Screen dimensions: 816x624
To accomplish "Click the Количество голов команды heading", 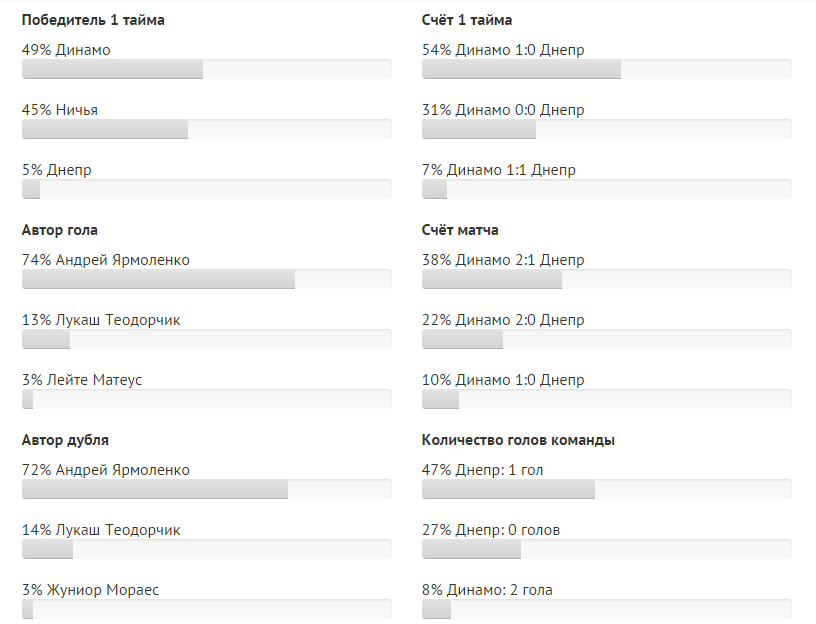I will 518,440.
